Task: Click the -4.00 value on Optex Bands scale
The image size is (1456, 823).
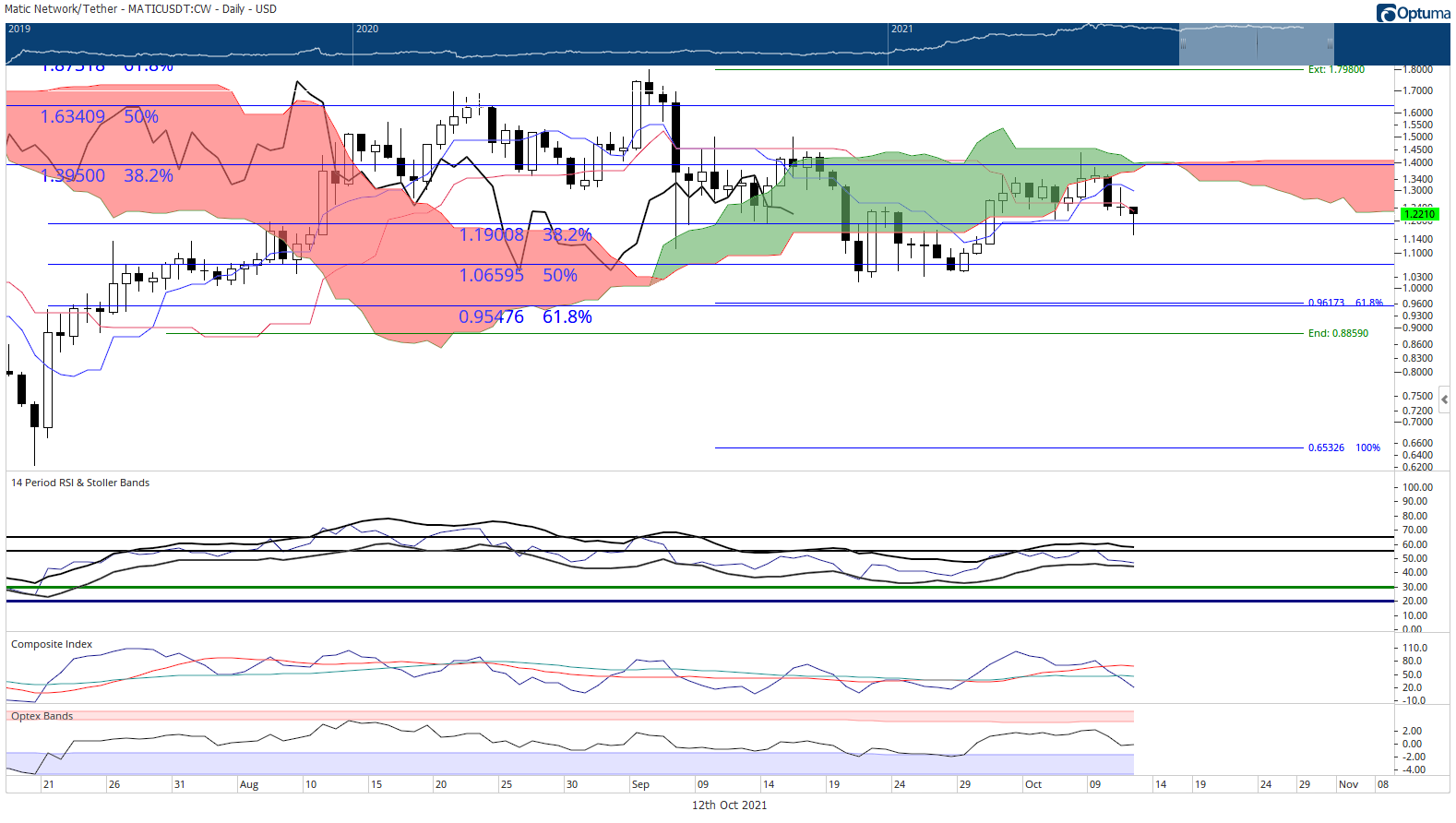Action: (1414, 769)
